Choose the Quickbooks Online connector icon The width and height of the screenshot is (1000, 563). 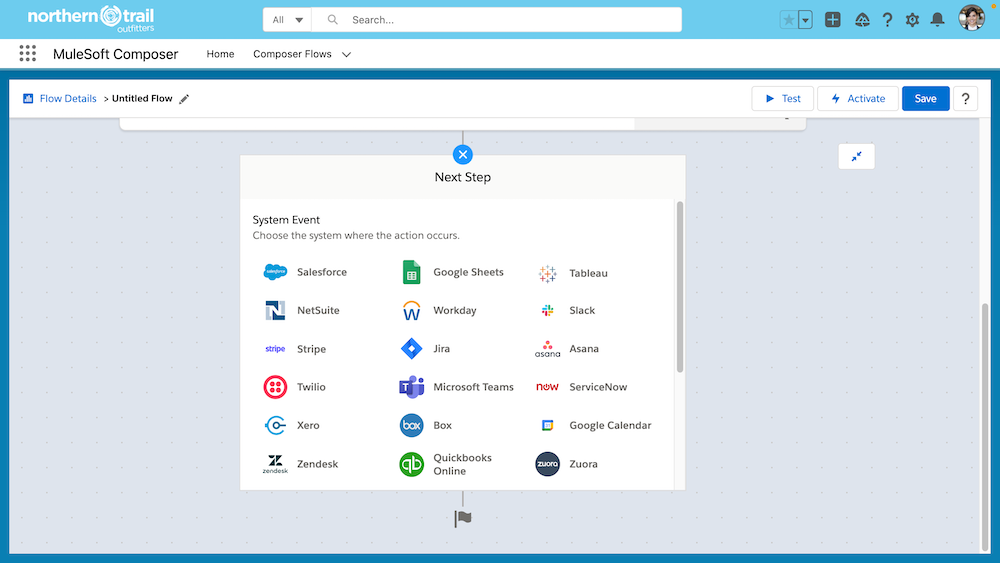(411, 464)
